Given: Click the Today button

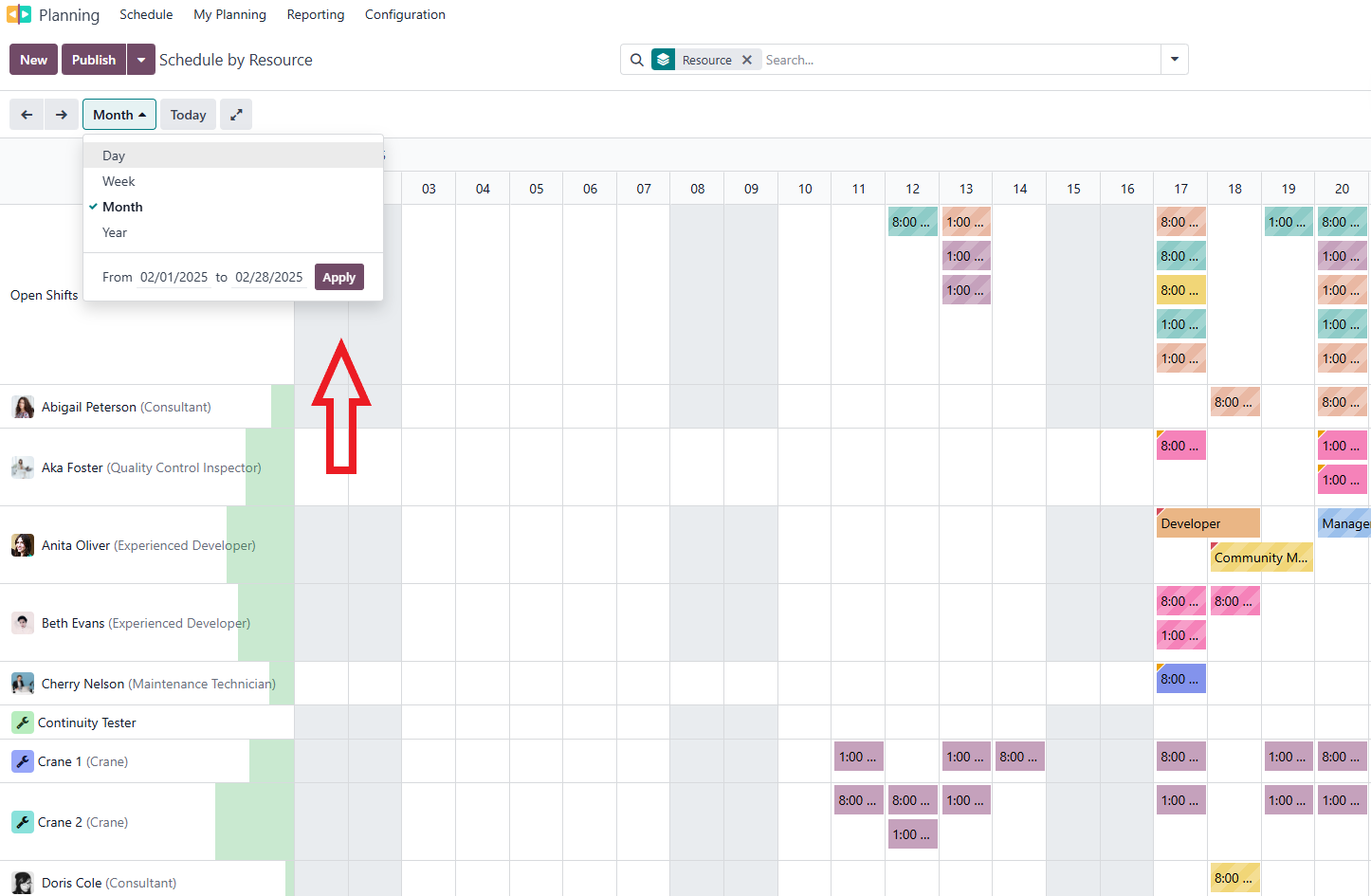Looking at the screenshot, I should pos(188,115).
